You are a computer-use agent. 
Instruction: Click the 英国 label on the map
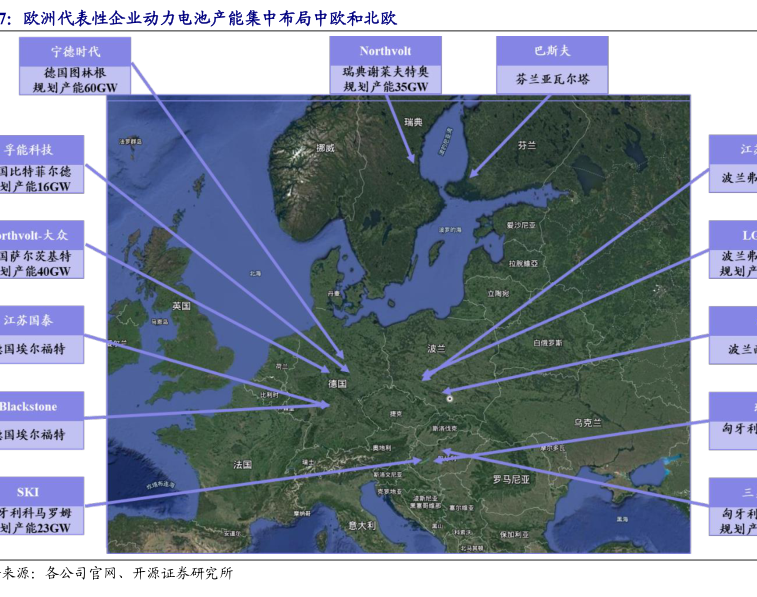coord(181,306)
